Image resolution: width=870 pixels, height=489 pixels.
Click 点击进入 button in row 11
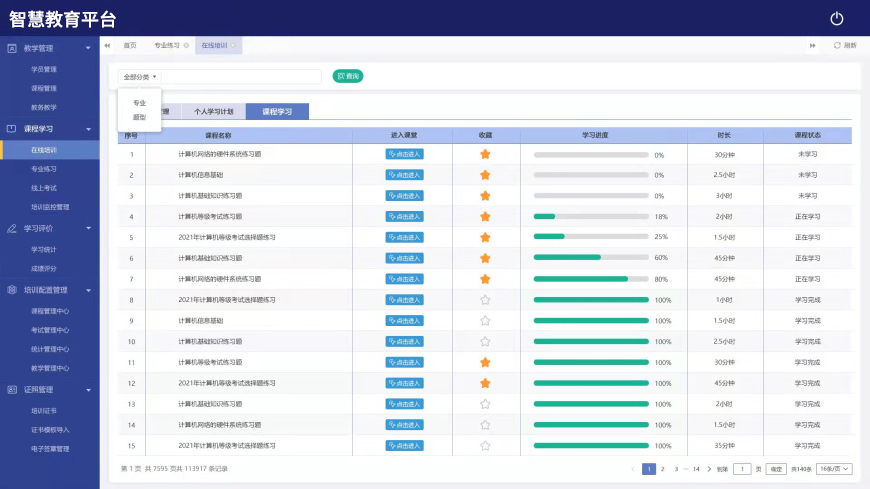point(404,362)
